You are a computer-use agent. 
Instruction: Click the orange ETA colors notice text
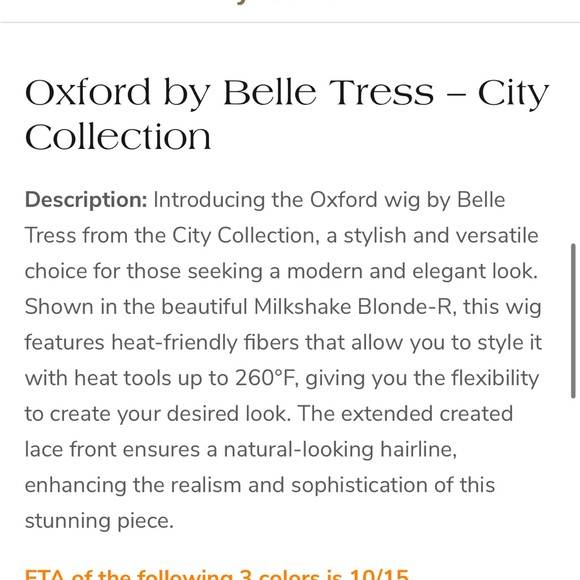(217, 574)
